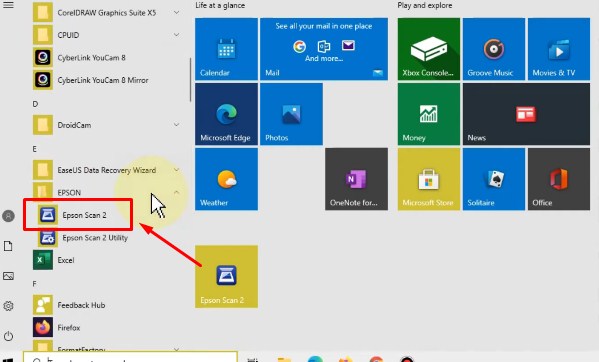Open Settings gear icon
The image size is (599, 362).
8,306
